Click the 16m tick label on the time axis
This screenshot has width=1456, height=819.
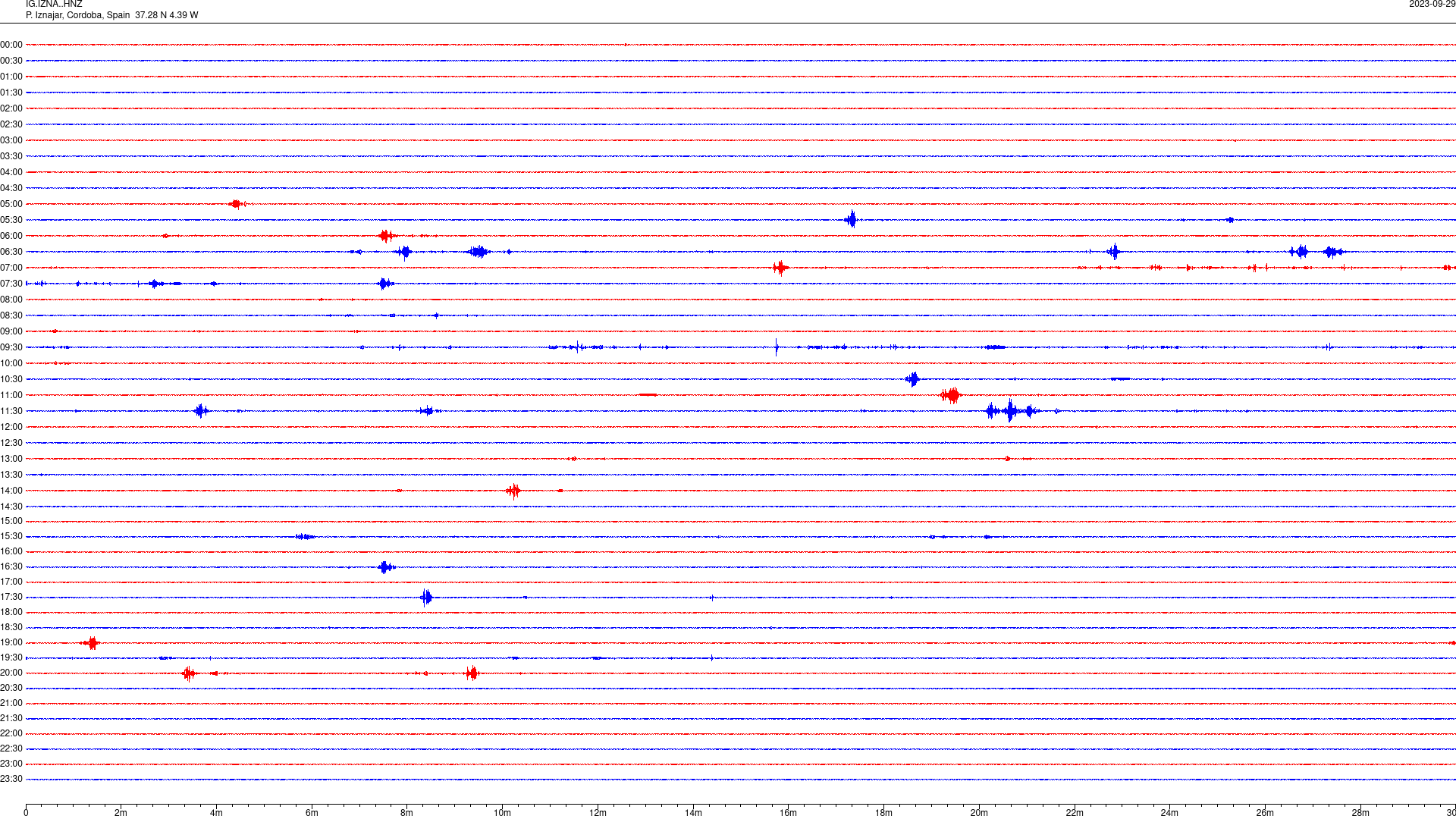[789, 813]
